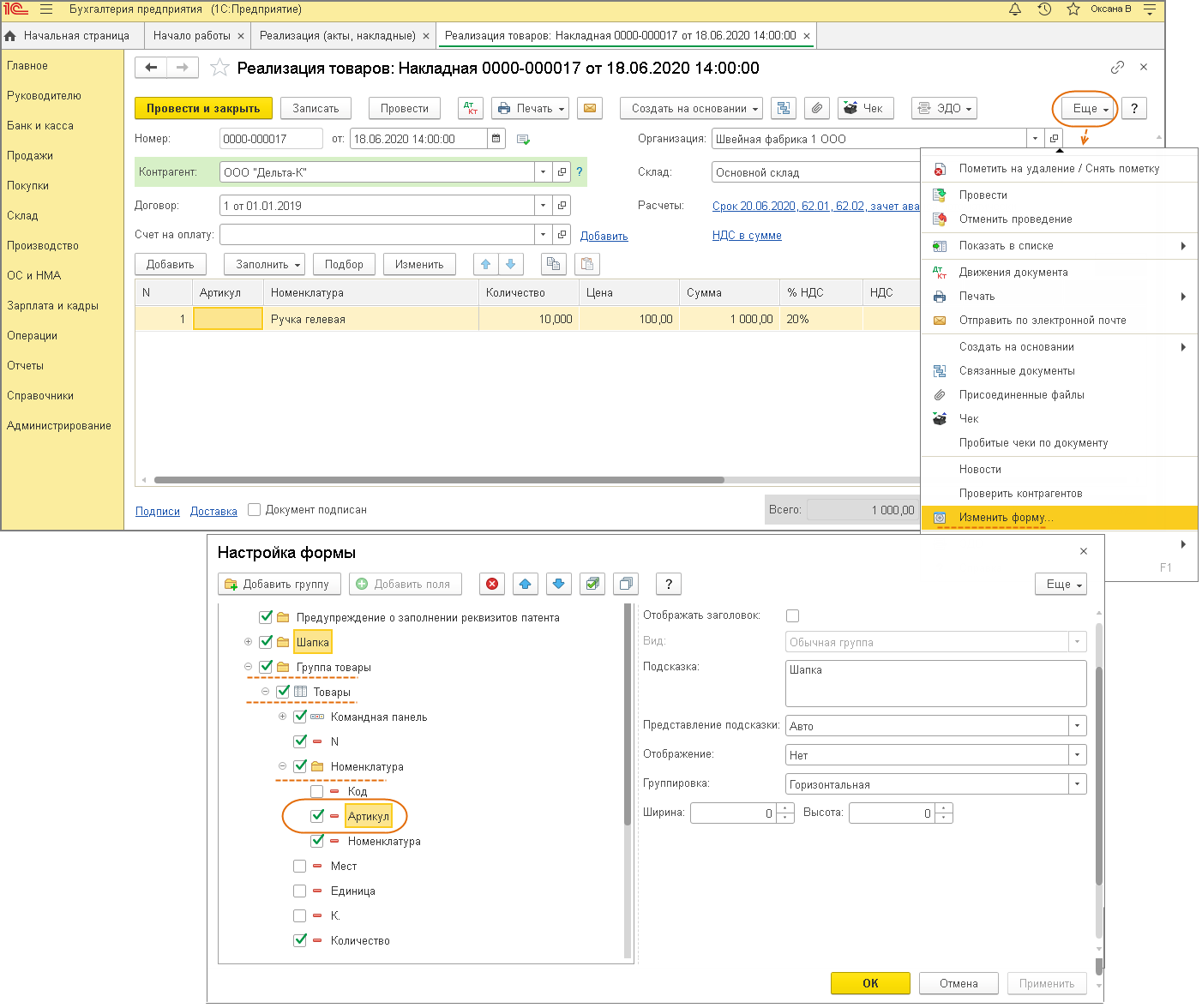
Task: Click the Номер input field
Action: (x=271, y=139)
